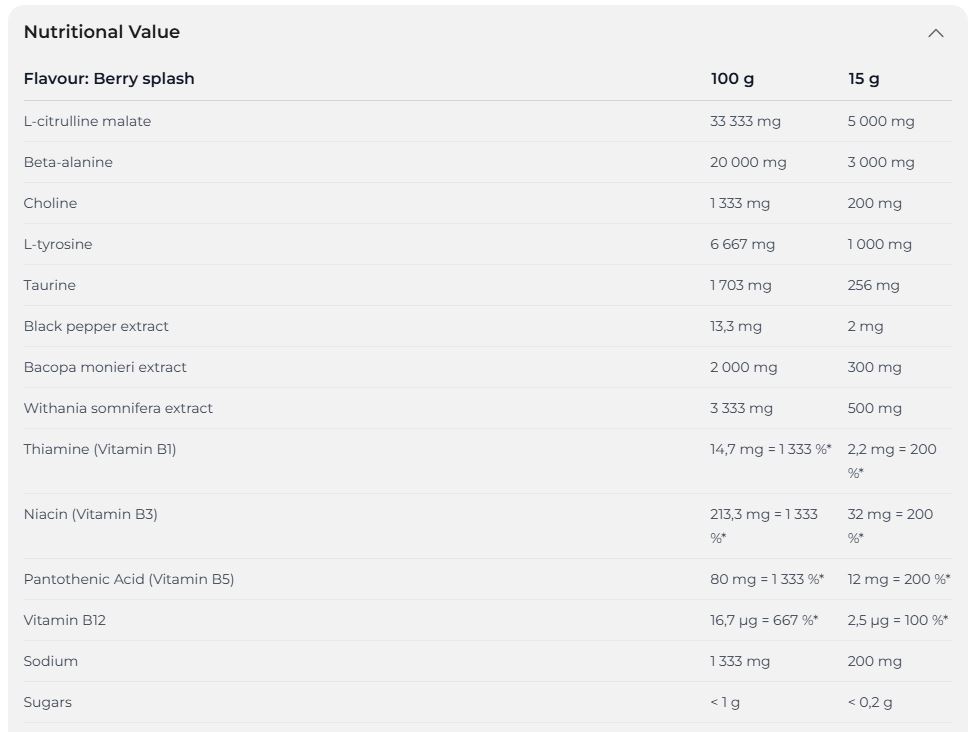Image resolution: width=977 pixels, height=732 pixels.
Task: Select Bacopa monieri extract label
Action: click(x=105, y=367)
